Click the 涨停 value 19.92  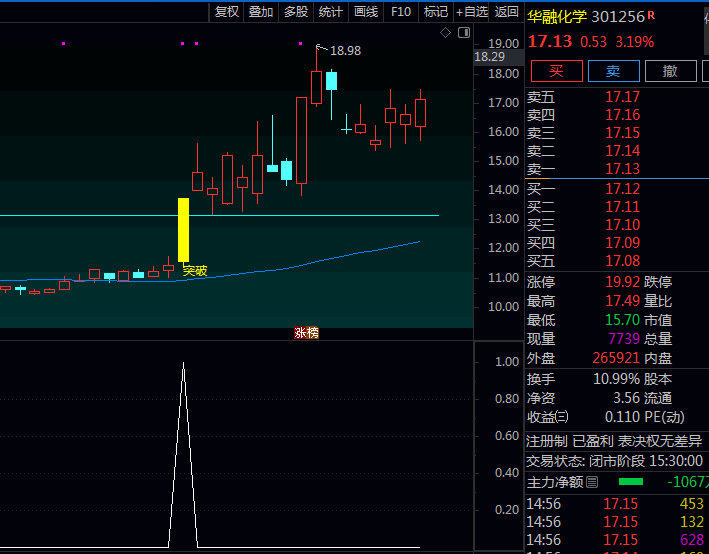tap(623, 282)
